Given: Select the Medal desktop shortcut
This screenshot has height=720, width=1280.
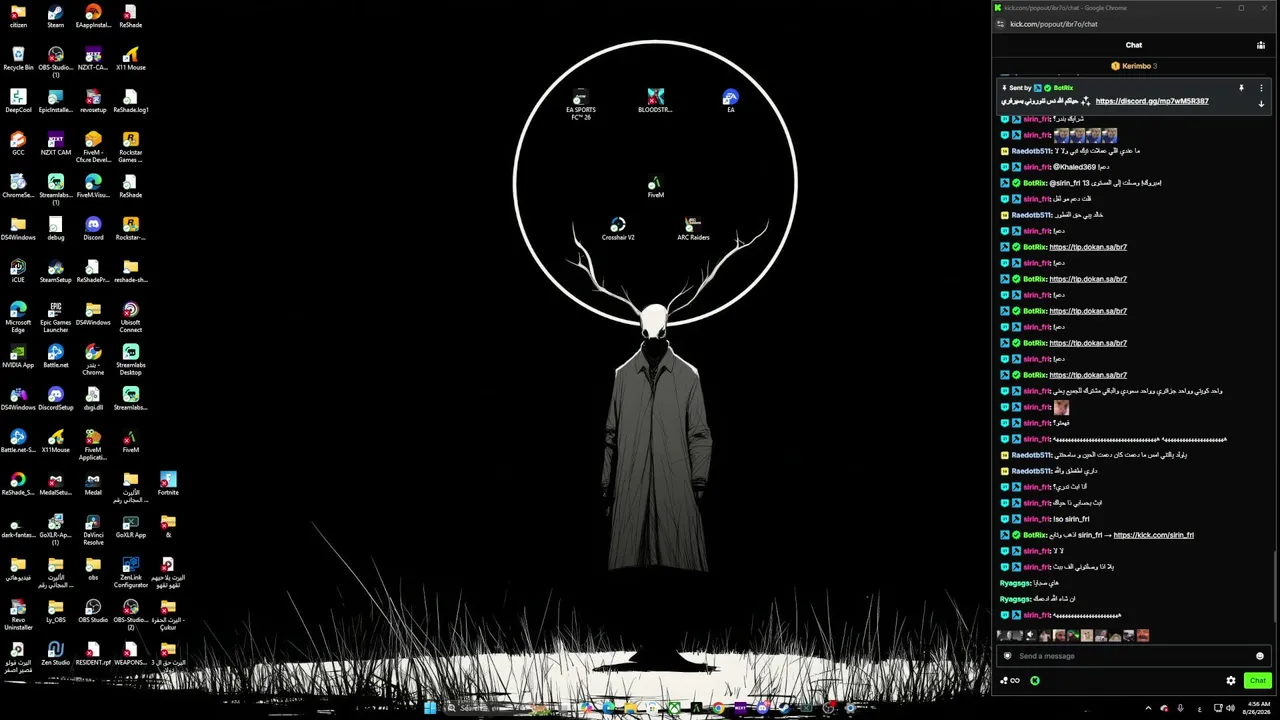Looking at the screenshot, I should pyautogui.click(x=93, y=484).
